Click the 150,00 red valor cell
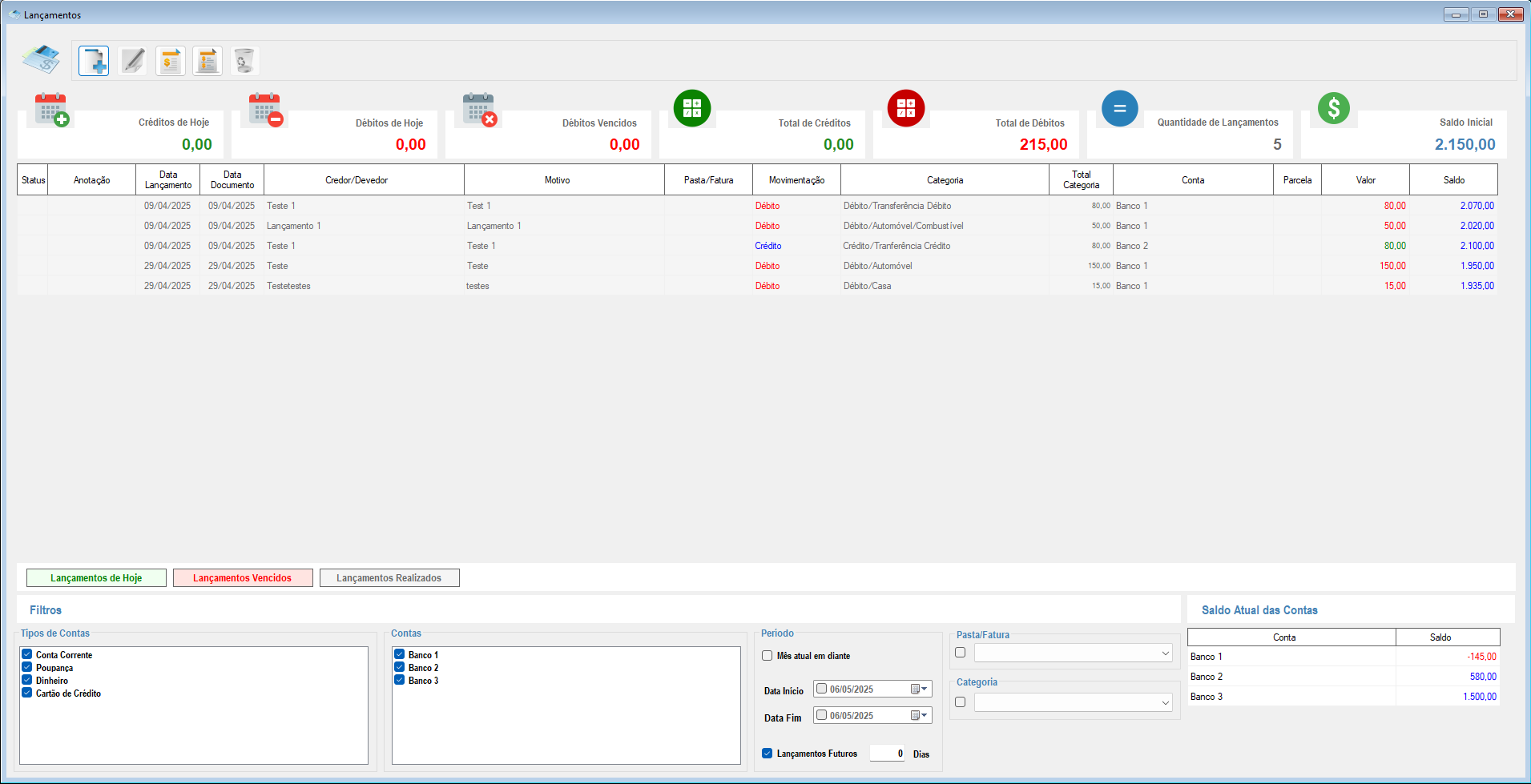Viewport: 1531px width, 784px height. (1392, 266)
